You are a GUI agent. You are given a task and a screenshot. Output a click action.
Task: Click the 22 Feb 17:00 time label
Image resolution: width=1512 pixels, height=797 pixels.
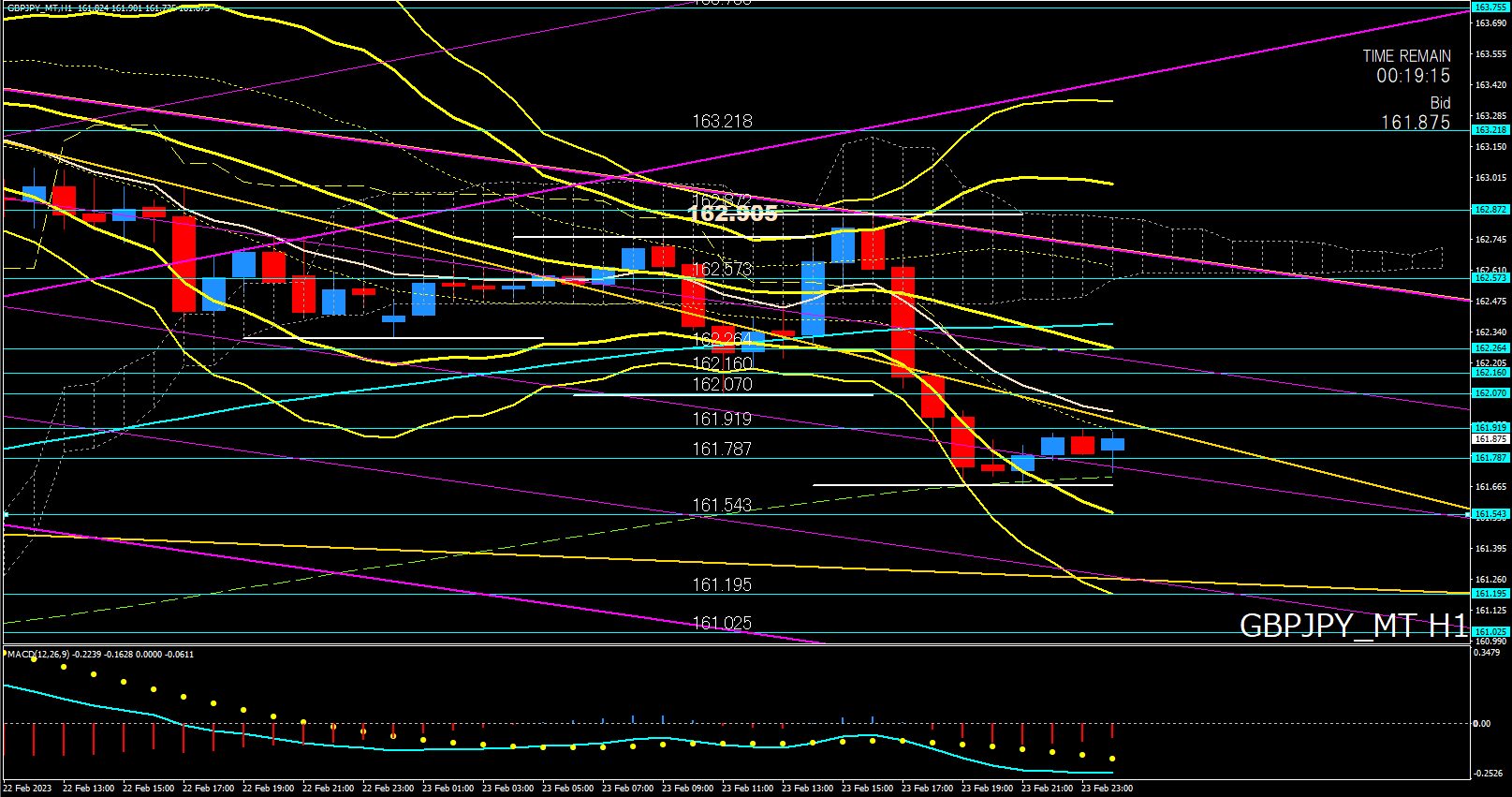[206, 789]
